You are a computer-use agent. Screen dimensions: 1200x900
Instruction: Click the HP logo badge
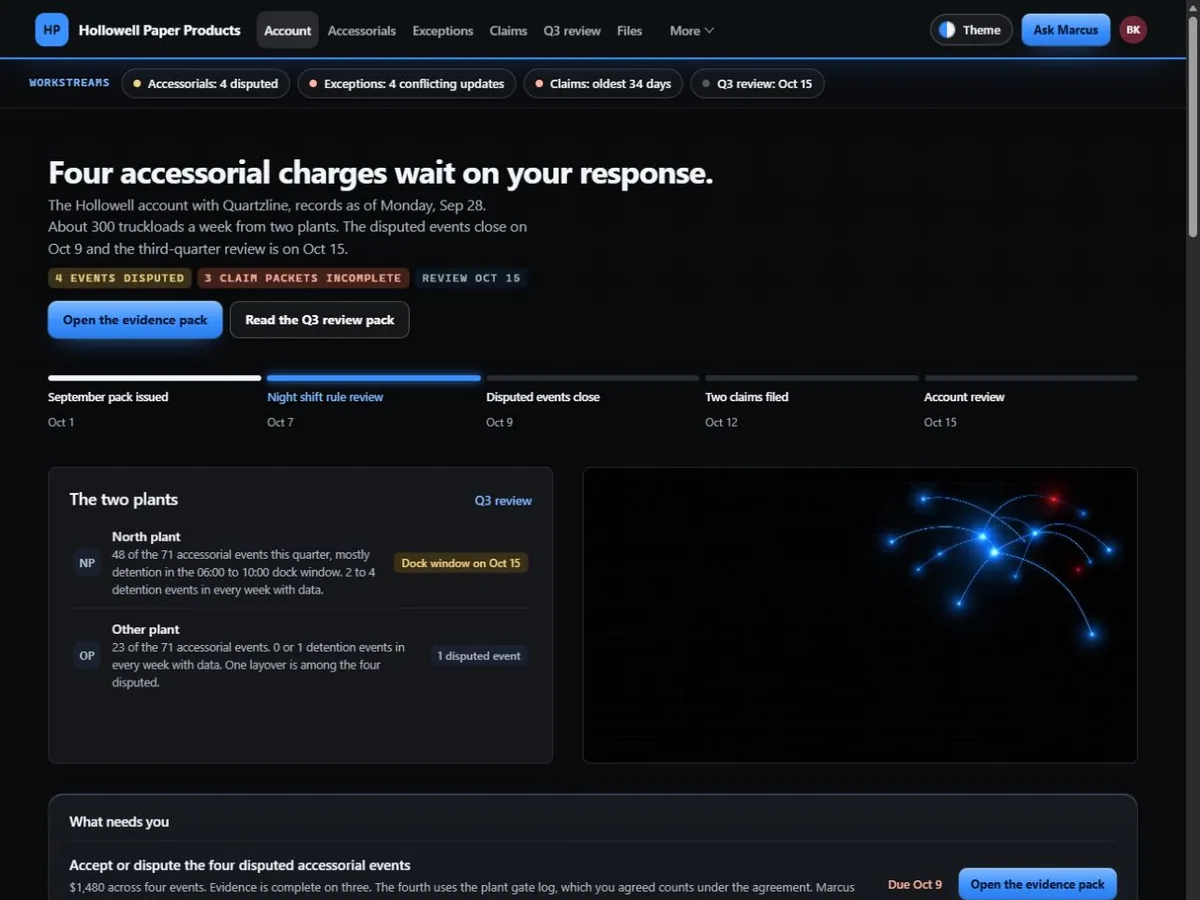(x=52, y=30)
